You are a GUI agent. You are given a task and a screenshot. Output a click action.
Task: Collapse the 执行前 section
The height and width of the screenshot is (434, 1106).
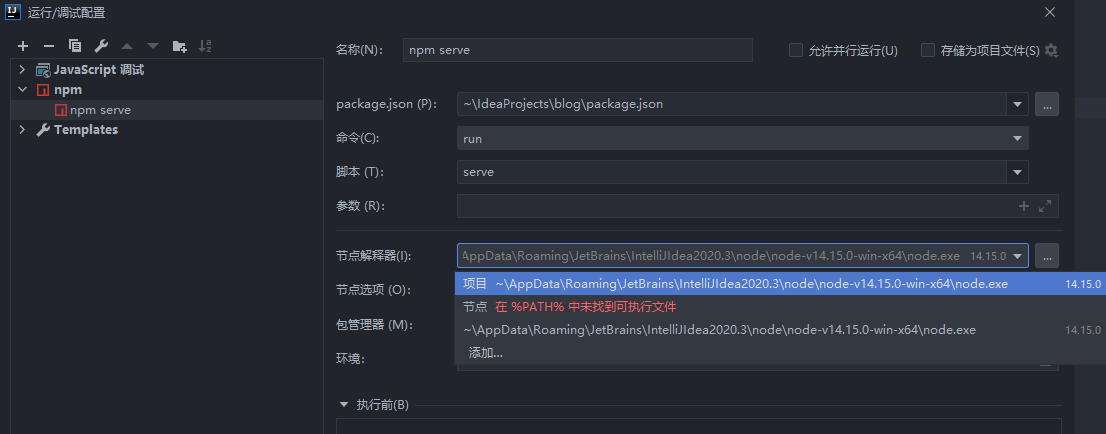[x=344, y=405]
